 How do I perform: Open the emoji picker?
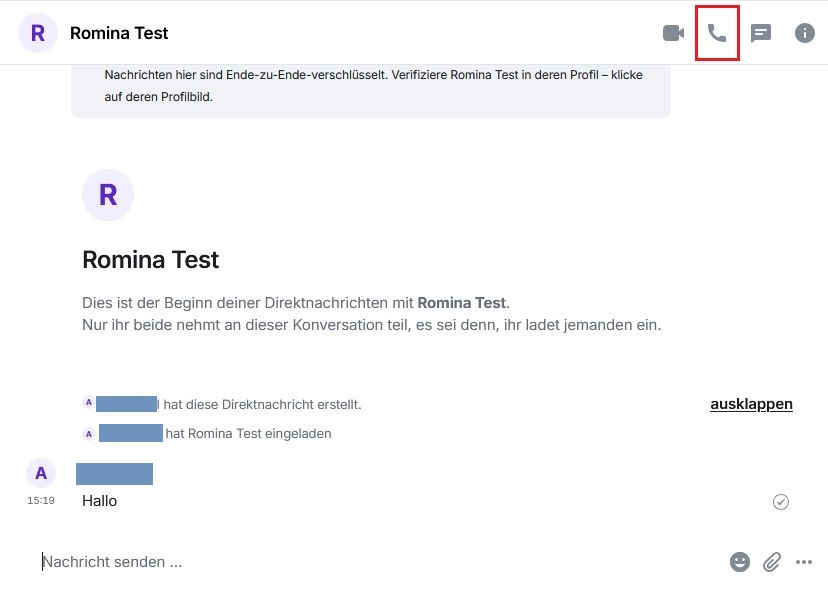point(740,562)
